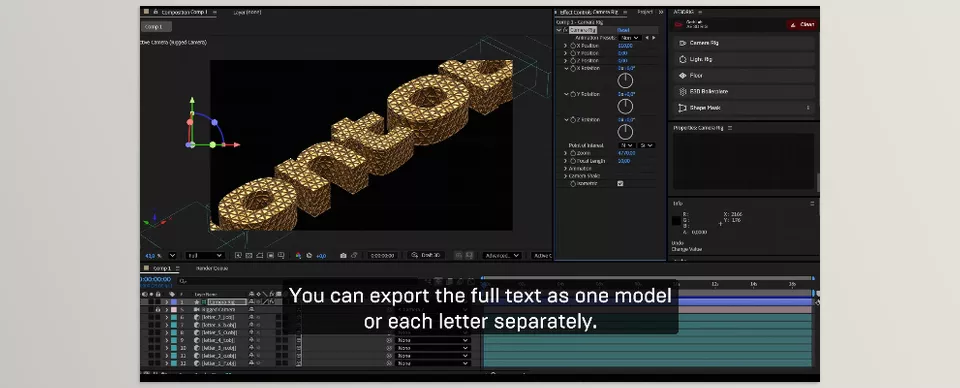Toggle the Y Rotation stopwatch
The width and height of the screenshot is (960, 388).
pyautogui.click(x=573, y=94)
